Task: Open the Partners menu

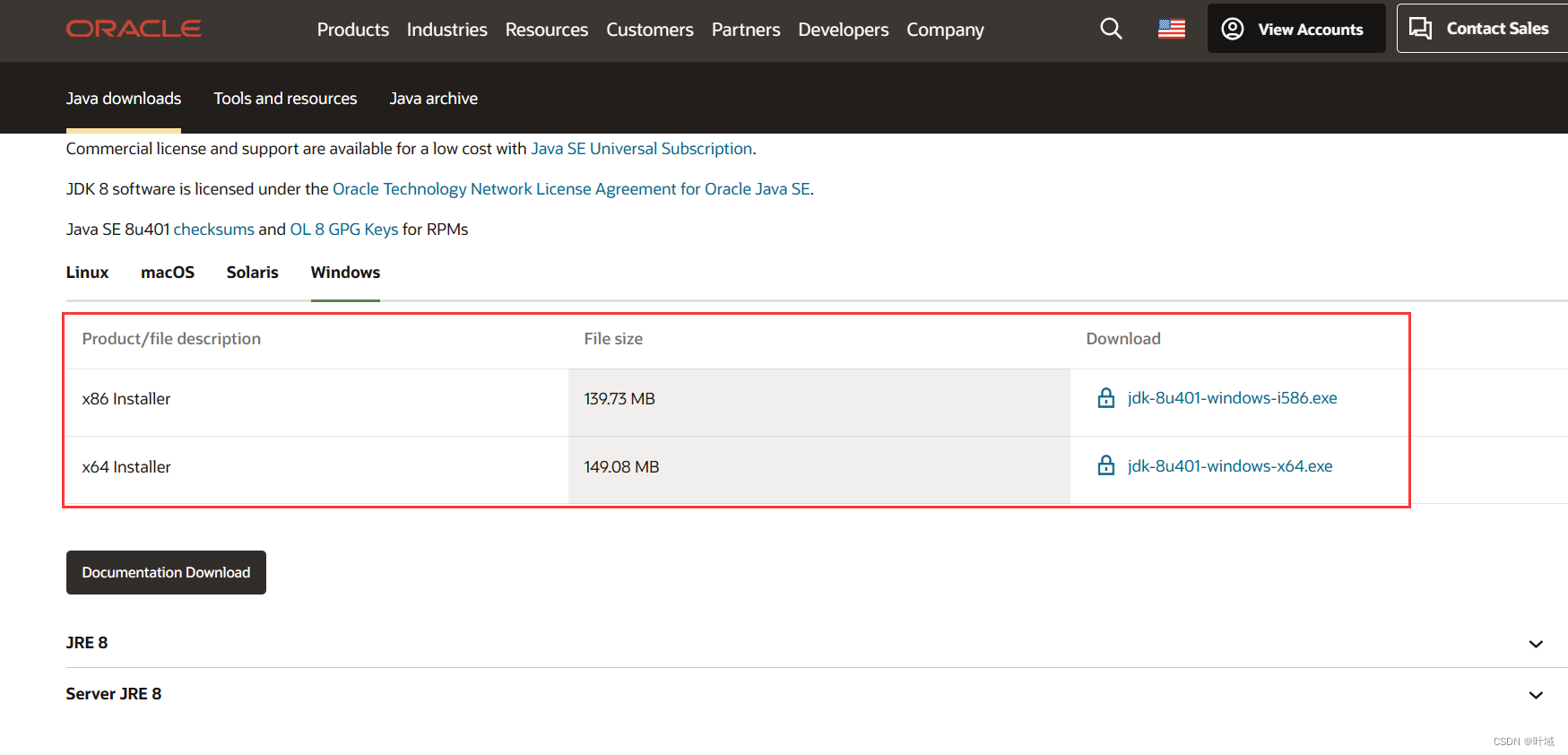Action: pos(746,30)
